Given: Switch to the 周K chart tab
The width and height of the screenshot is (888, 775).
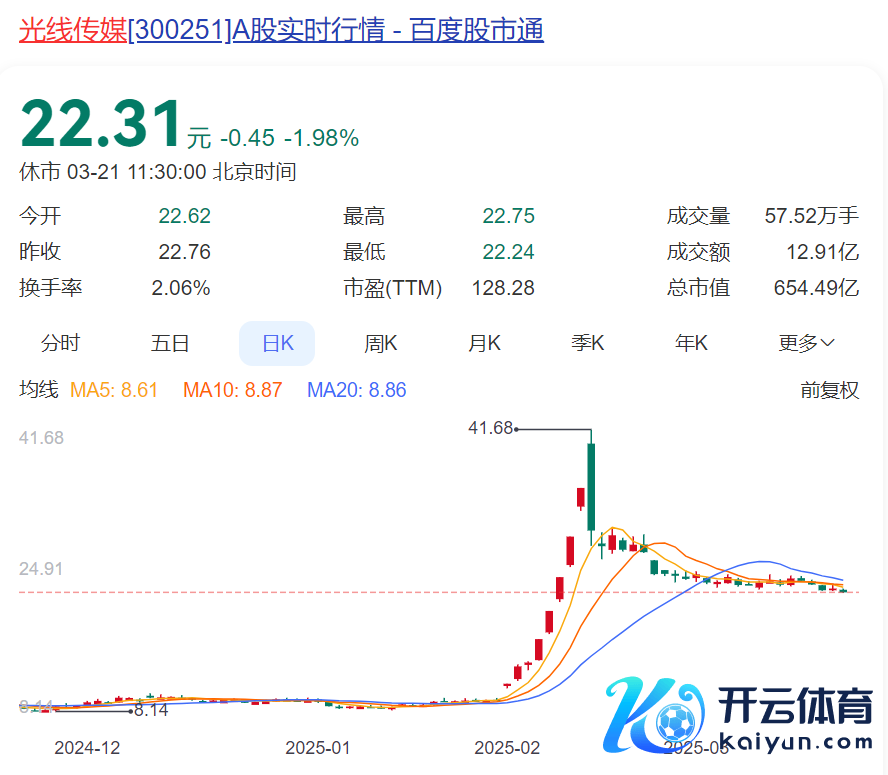Looking at the screenshot, I should pos(381,344).
